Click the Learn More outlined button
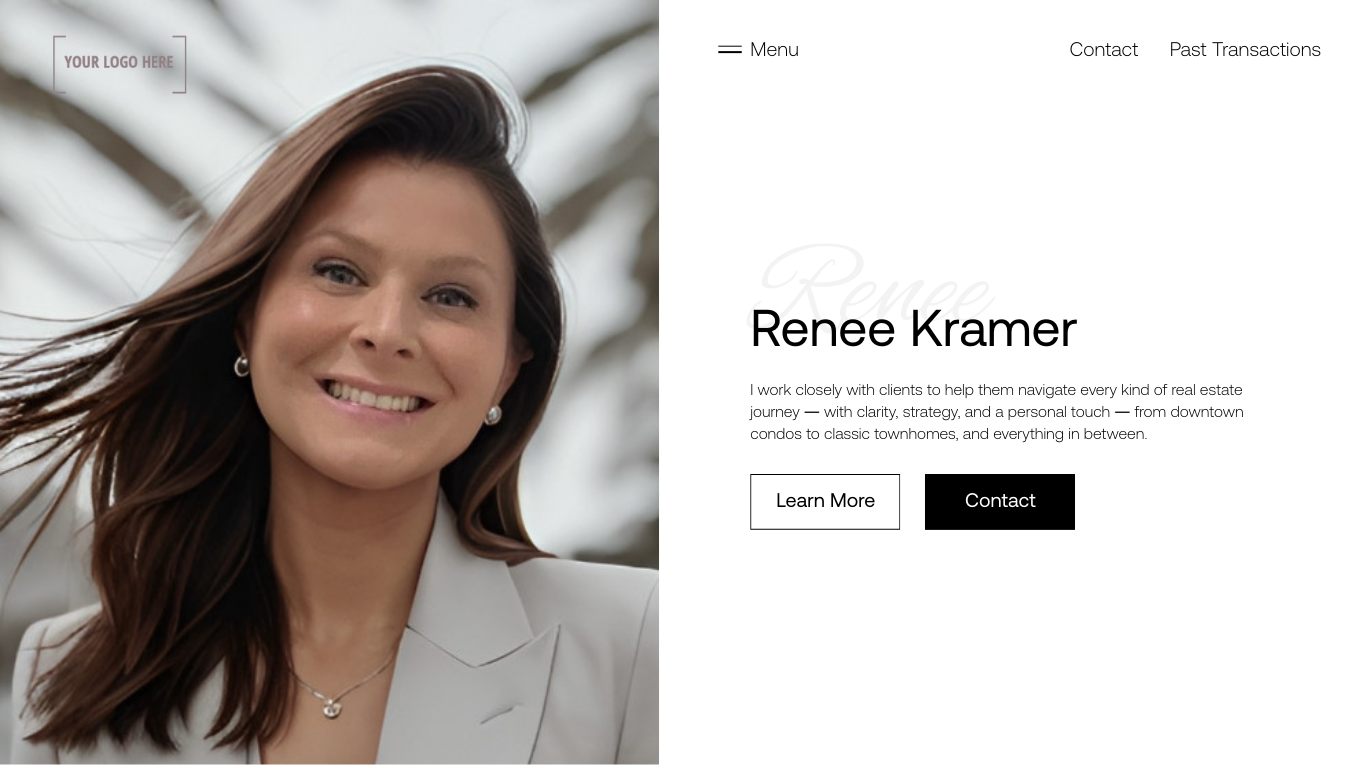 tap(825, 501)
